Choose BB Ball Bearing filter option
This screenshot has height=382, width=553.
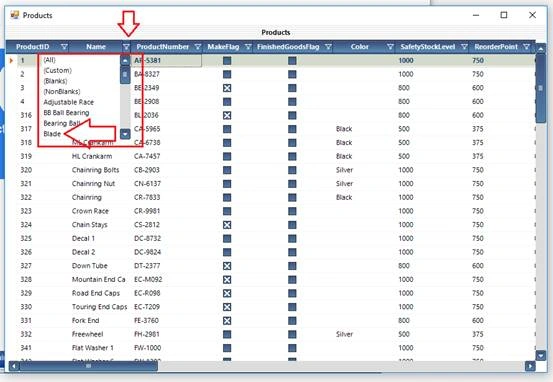(x=66, y=113)
